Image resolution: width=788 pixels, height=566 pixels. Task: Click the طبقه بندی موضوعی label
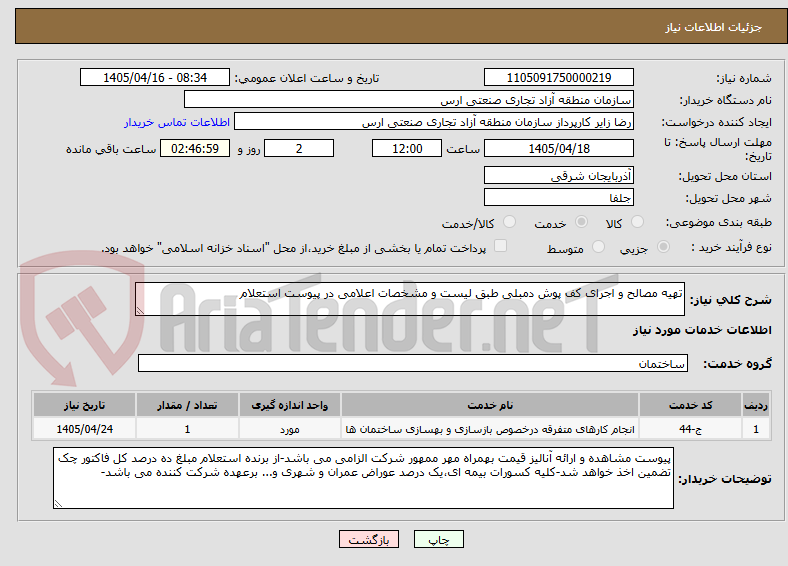pyautogui.click(x=719, y=222)
